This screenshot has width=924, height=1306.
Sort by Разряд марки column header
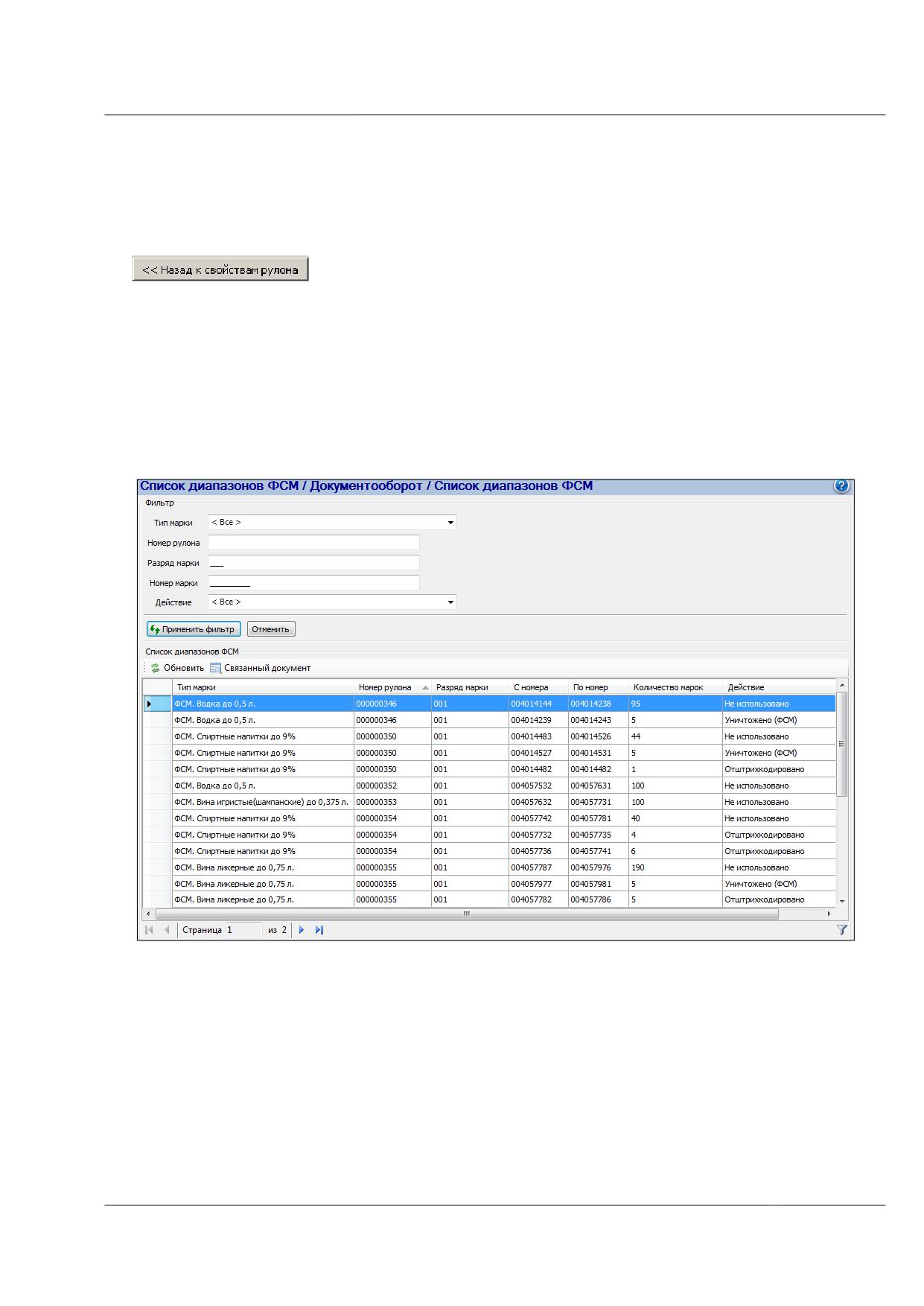(470, 687)
